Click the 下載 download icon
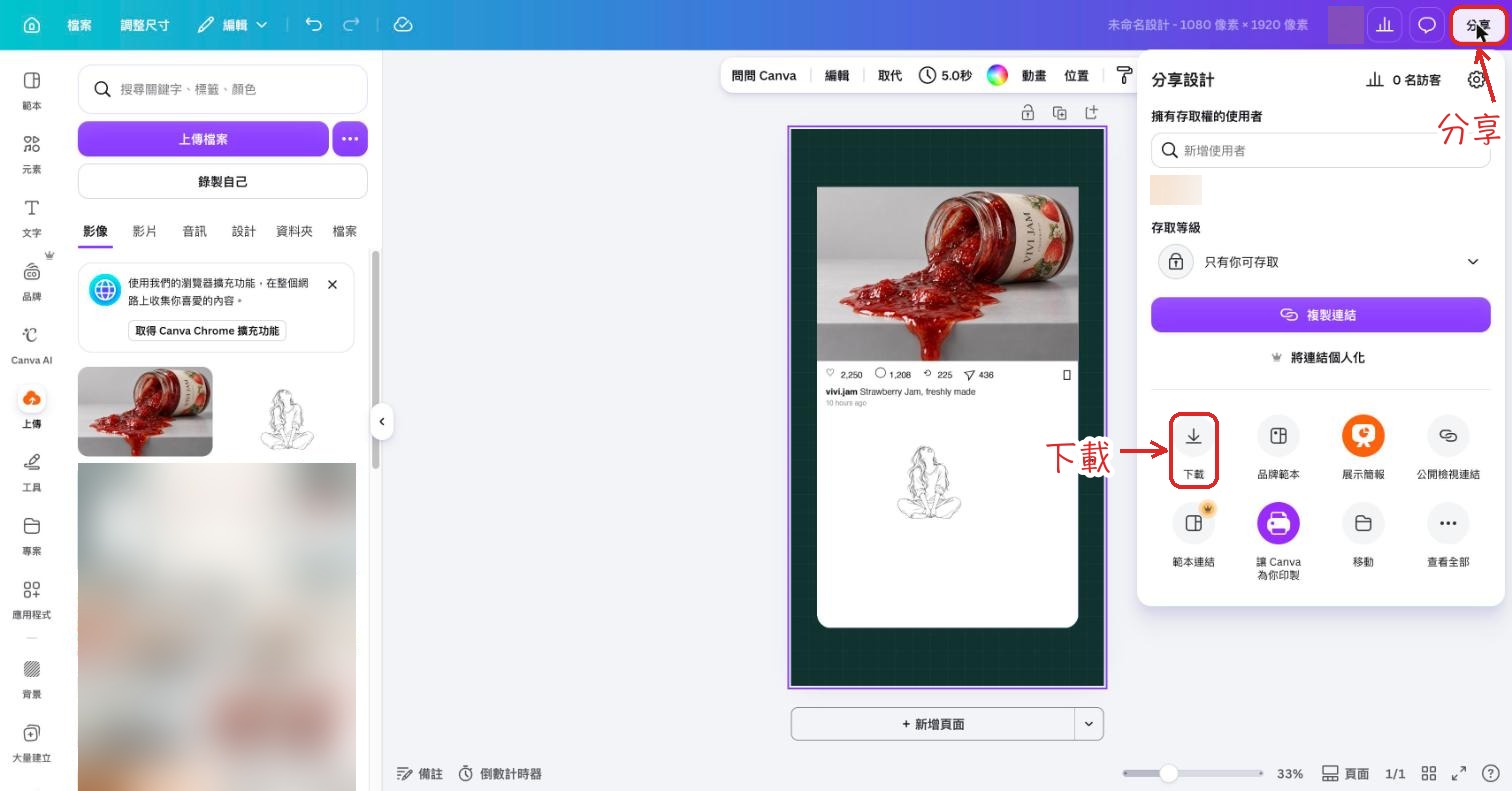 [1193, 436]
